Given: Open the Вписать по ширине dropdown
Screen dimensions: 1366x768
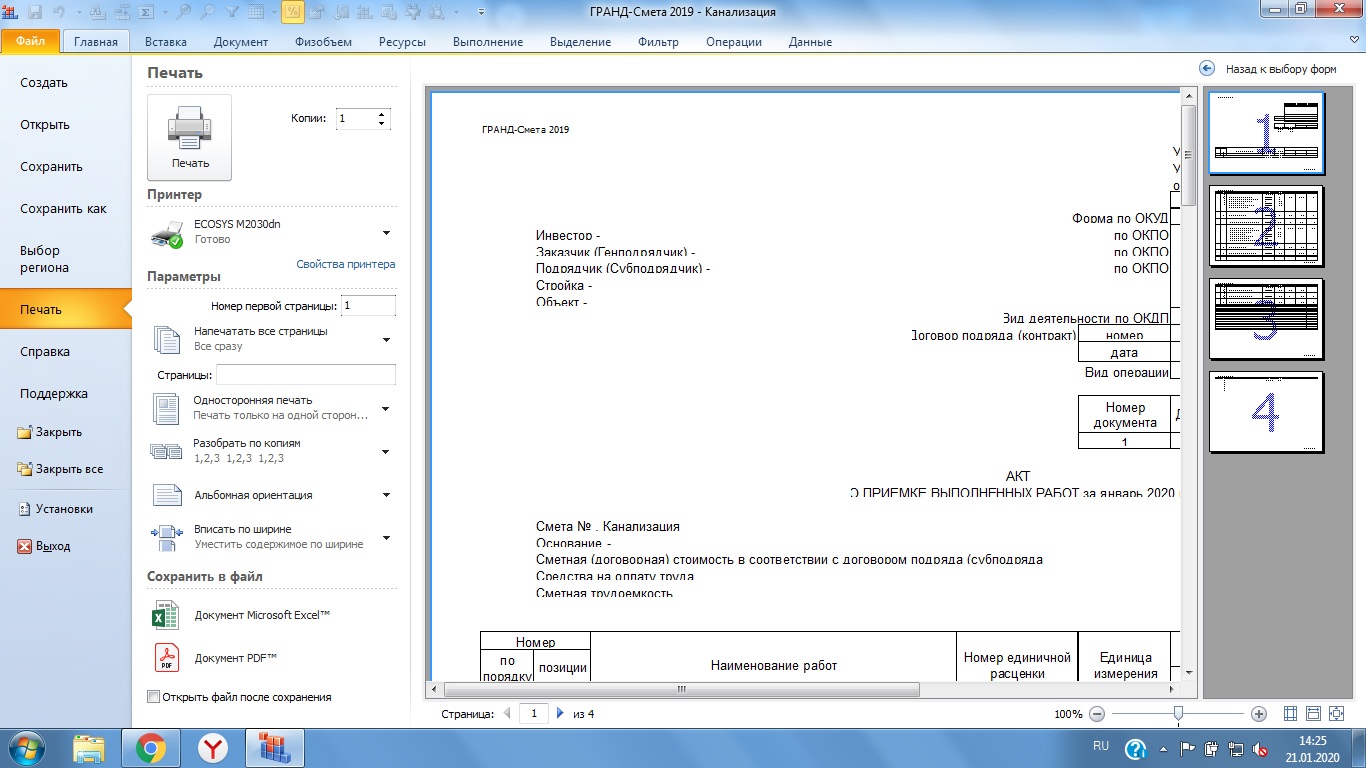Looking at the screenshot, I should [x=386, y=538].
